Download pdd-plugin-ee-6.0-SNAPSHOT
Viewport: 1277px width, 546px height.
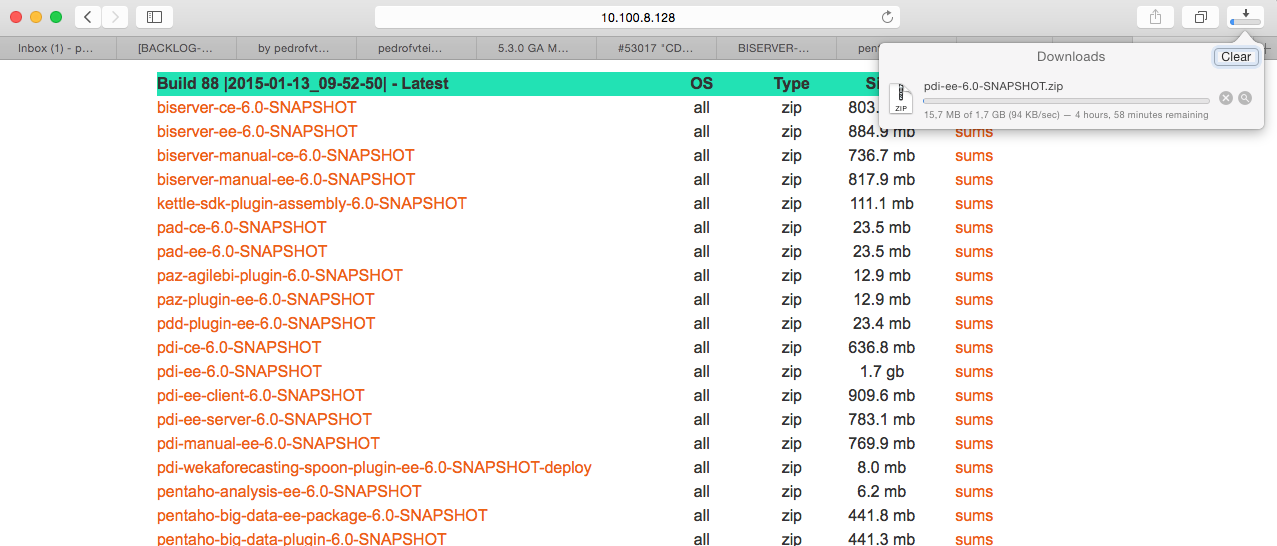(x=266, y=323)
